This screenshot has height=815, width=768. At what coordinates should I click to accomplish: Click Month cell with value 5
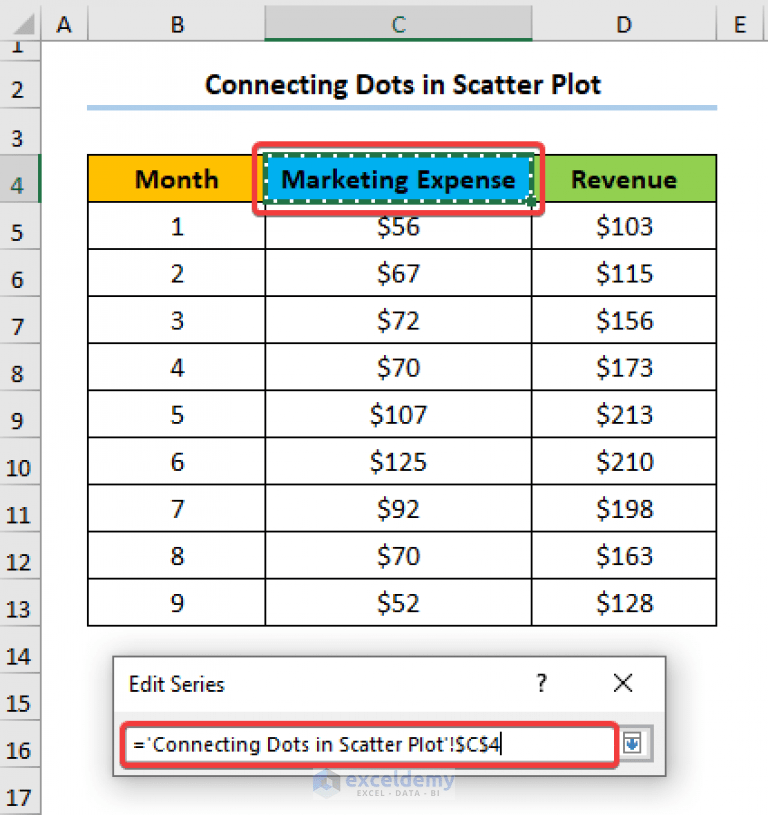point(177,414)
